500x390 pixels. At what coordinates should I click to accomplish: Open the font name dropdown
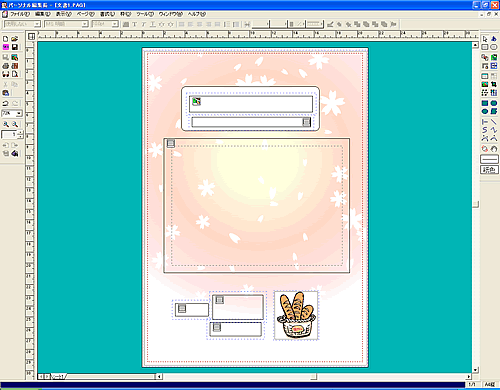pyautogui.click(x=85, y=24)
